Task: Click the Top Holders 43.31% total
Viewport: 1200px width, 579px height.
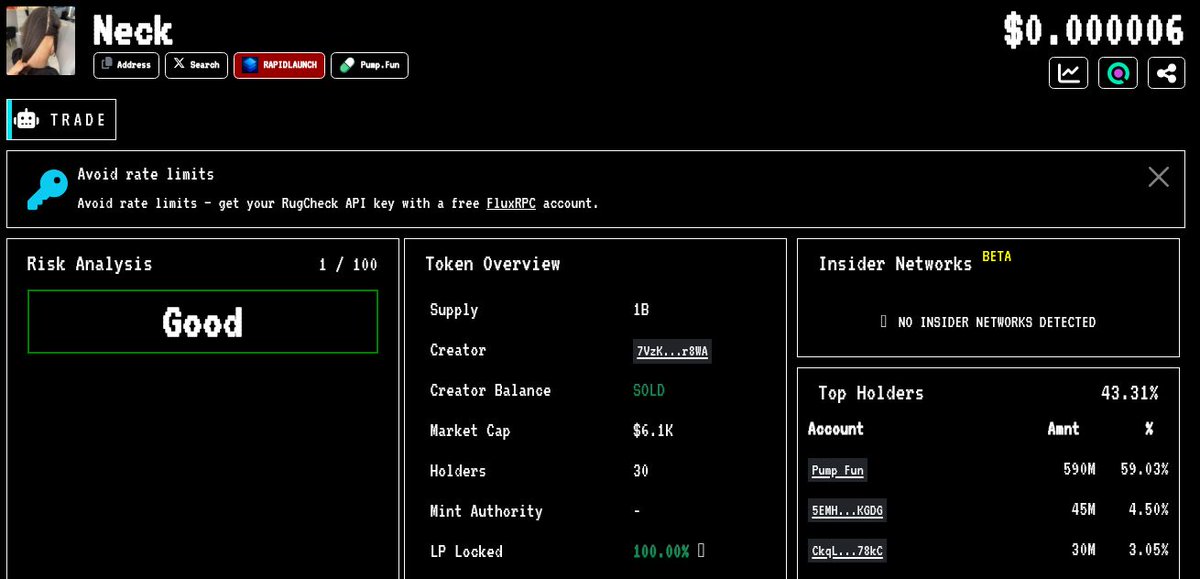Action: (x=1130, y=393)
